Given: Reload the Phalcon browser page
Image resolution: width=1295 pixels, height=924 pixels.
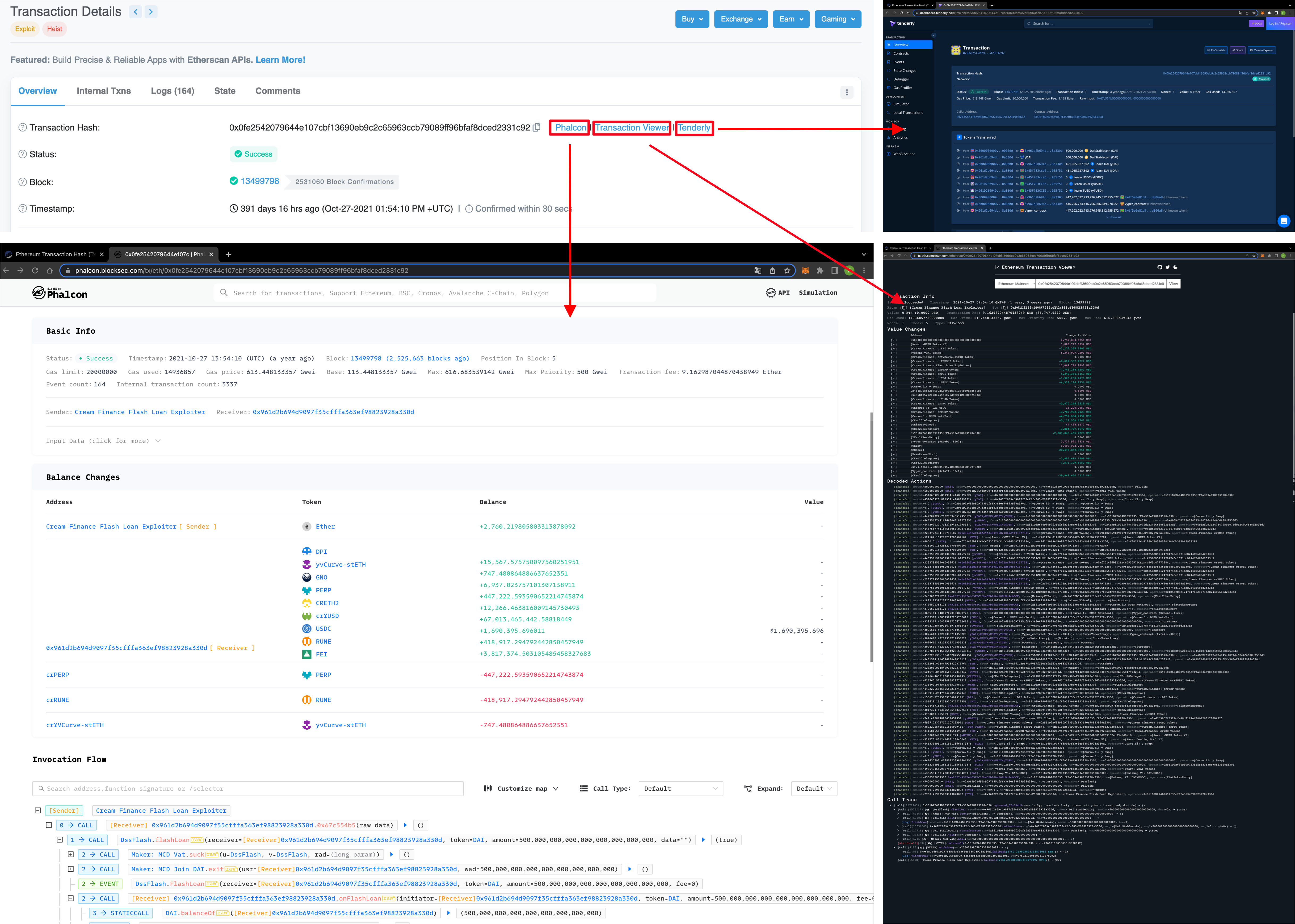Looking at the screenshot, I should (x=35, y=271).
